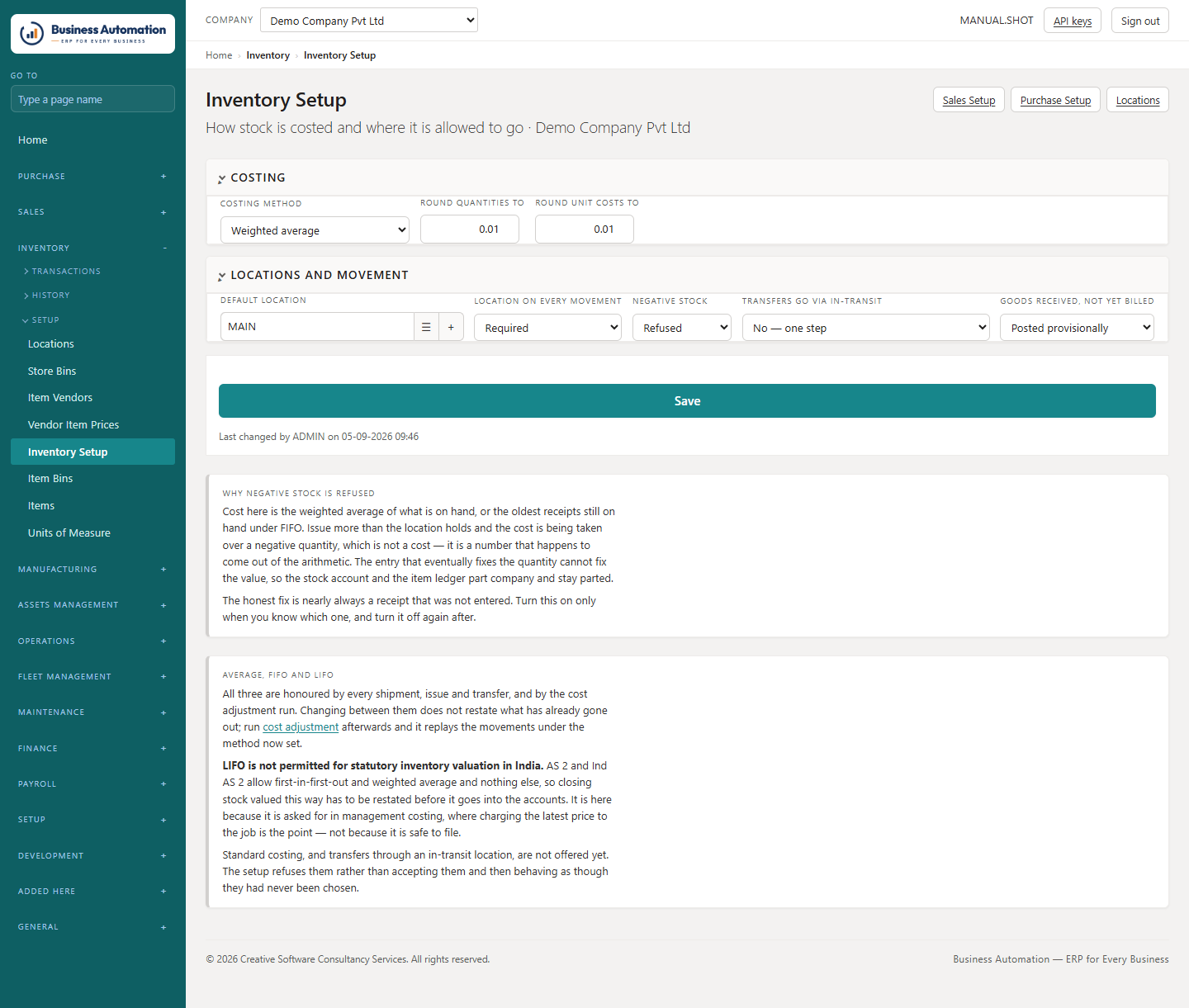
Task: Click the Round Unit Costs To field
Action: [585, 230]
